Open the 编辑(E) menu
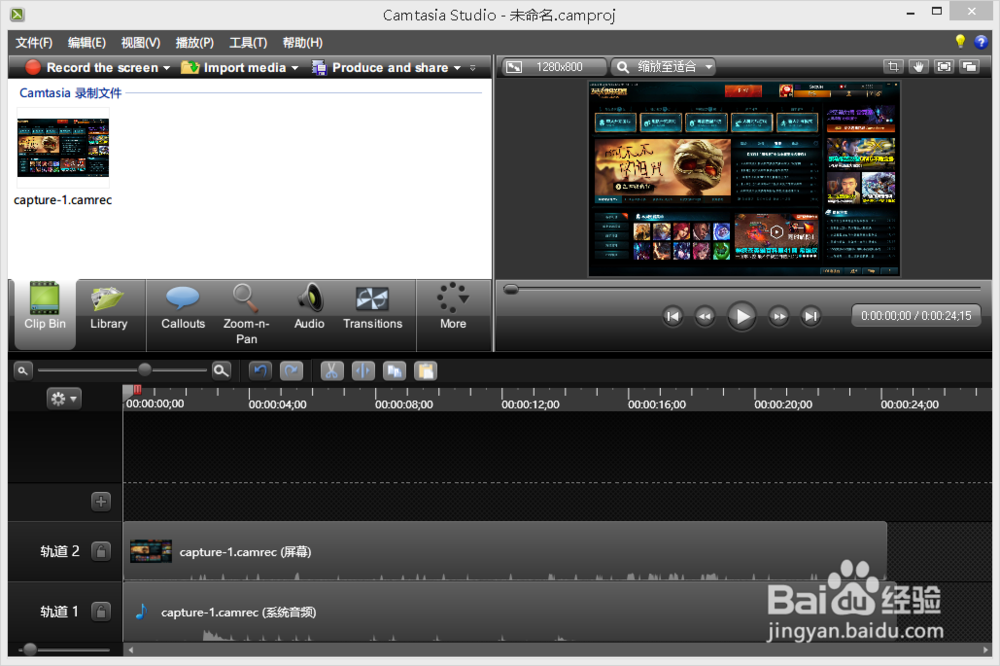 87,43
